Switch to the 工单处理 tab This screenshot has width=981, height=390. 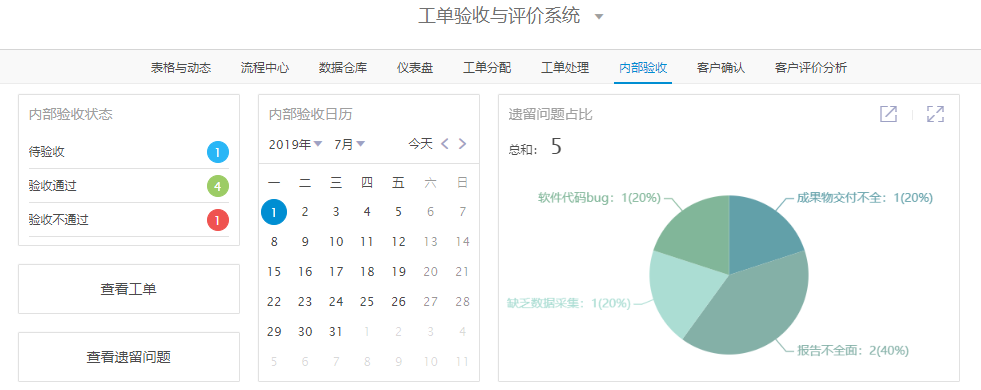click(565, 68)
